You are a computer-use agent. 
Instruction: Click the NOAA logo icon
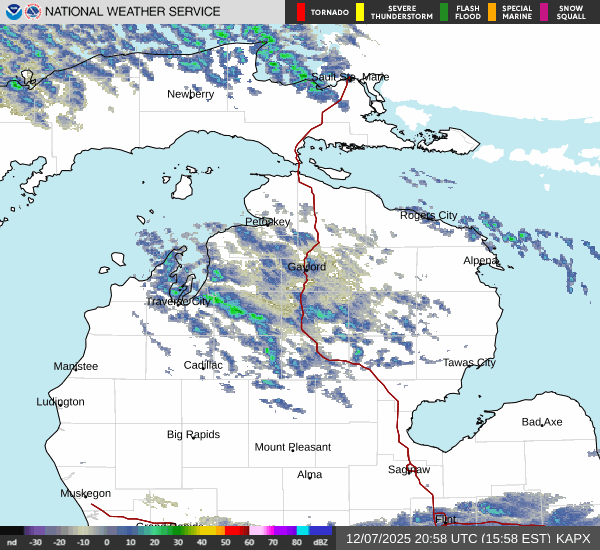pos(12,12)
